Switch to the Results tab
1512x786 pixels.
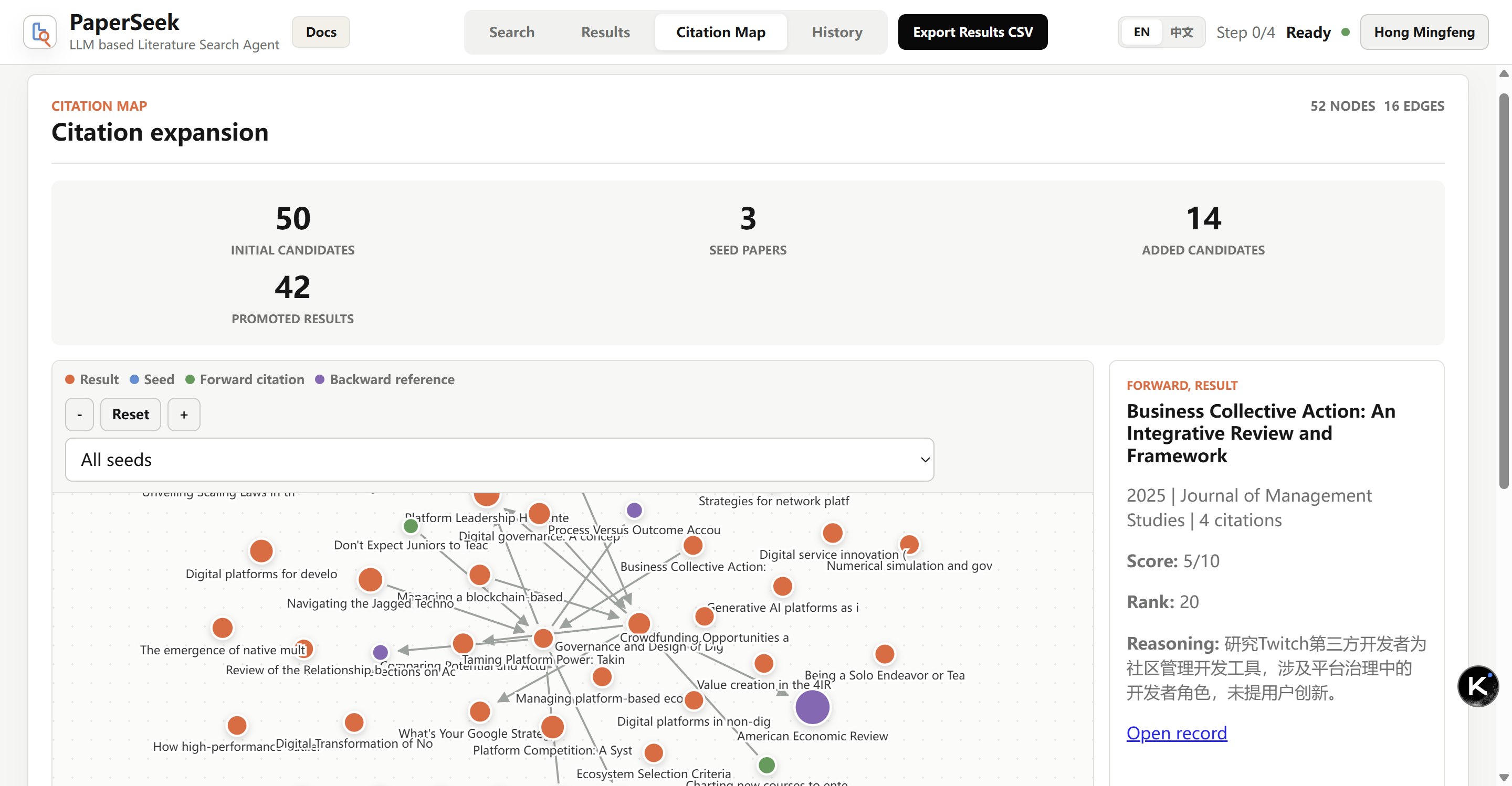605,32
